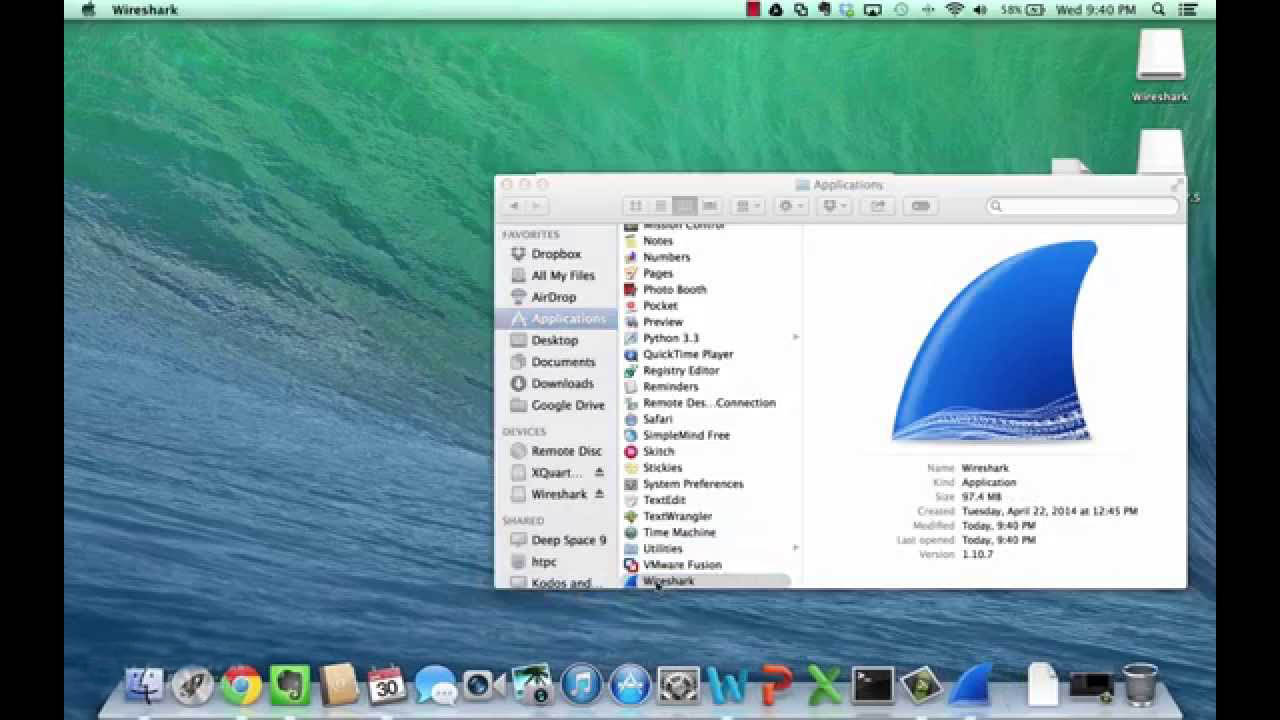The height and width of the screenshot is (720, 1280).
Task: Click the Share toolbar button
Action: (x=878, y=206)
